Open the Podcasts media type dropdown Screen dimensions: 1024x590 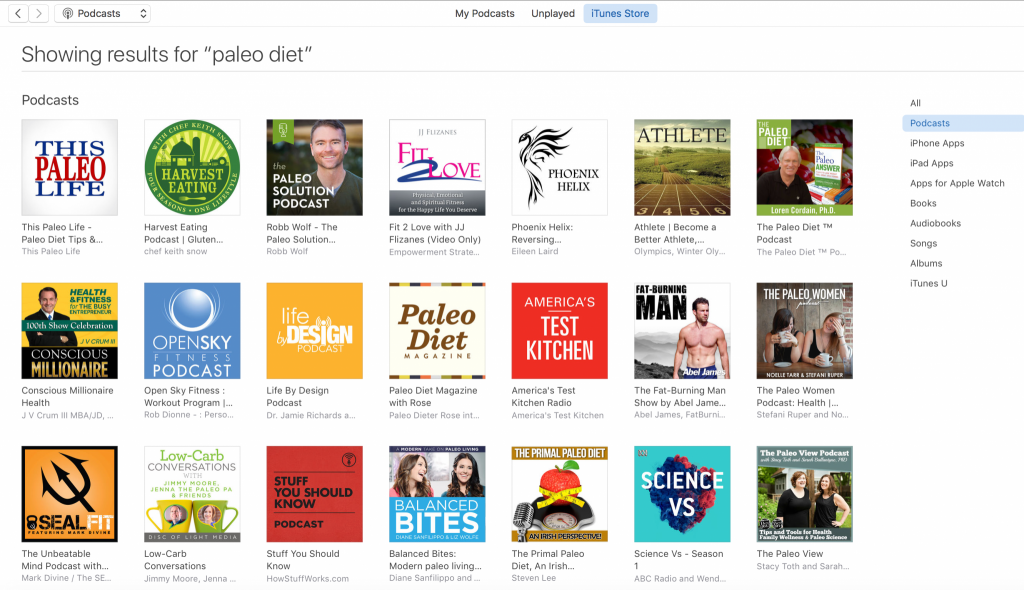(103, 13)
